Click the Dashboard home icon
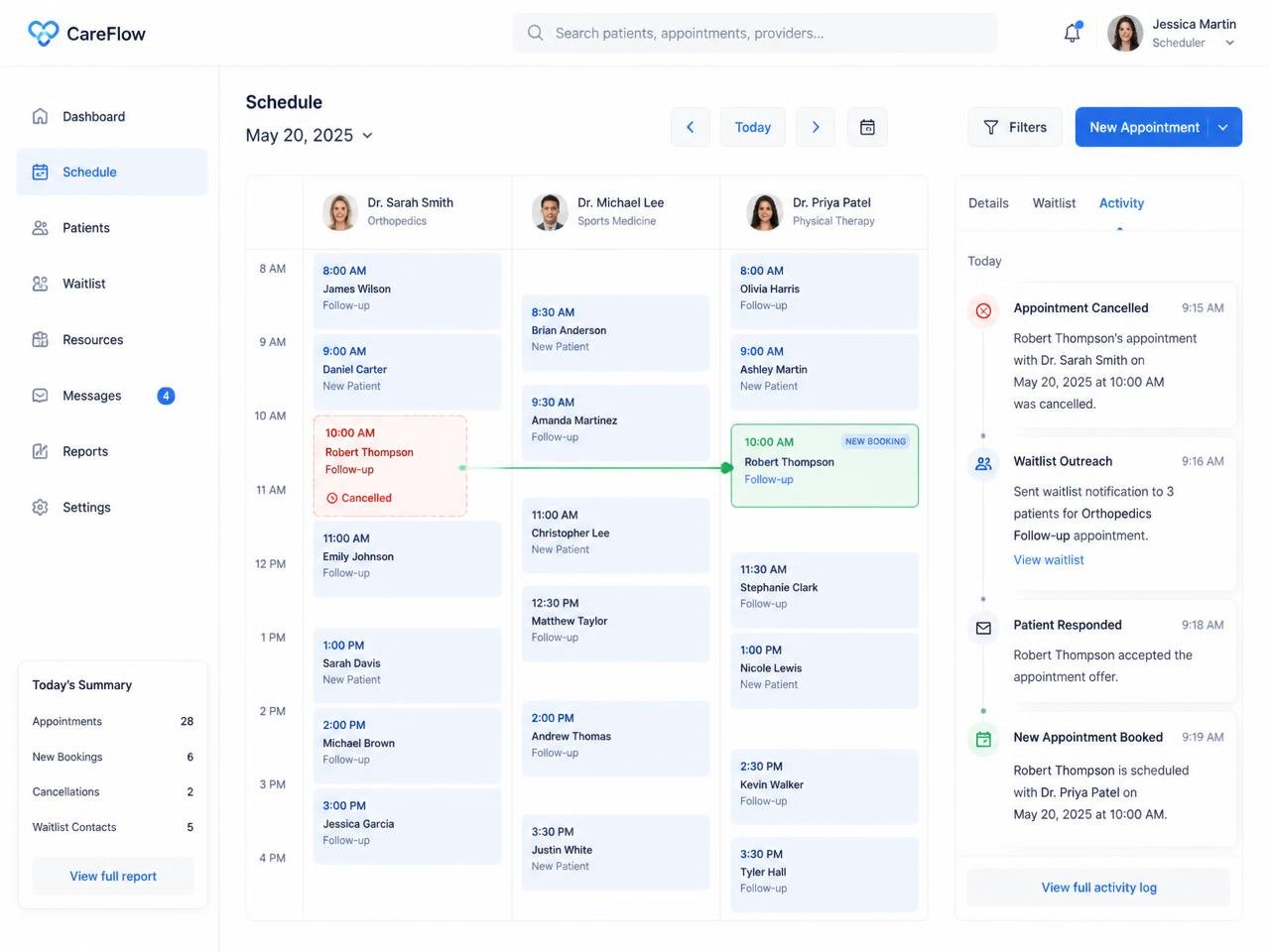Screen dimensions: 1270x952 (x=40, y=116)
